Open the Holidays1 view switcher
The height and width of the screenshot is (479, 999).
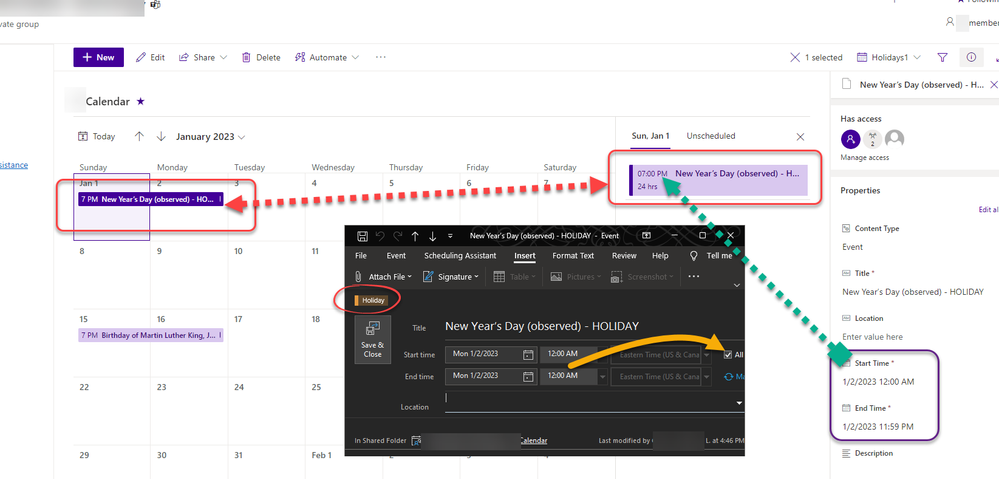tap(889, 57)
